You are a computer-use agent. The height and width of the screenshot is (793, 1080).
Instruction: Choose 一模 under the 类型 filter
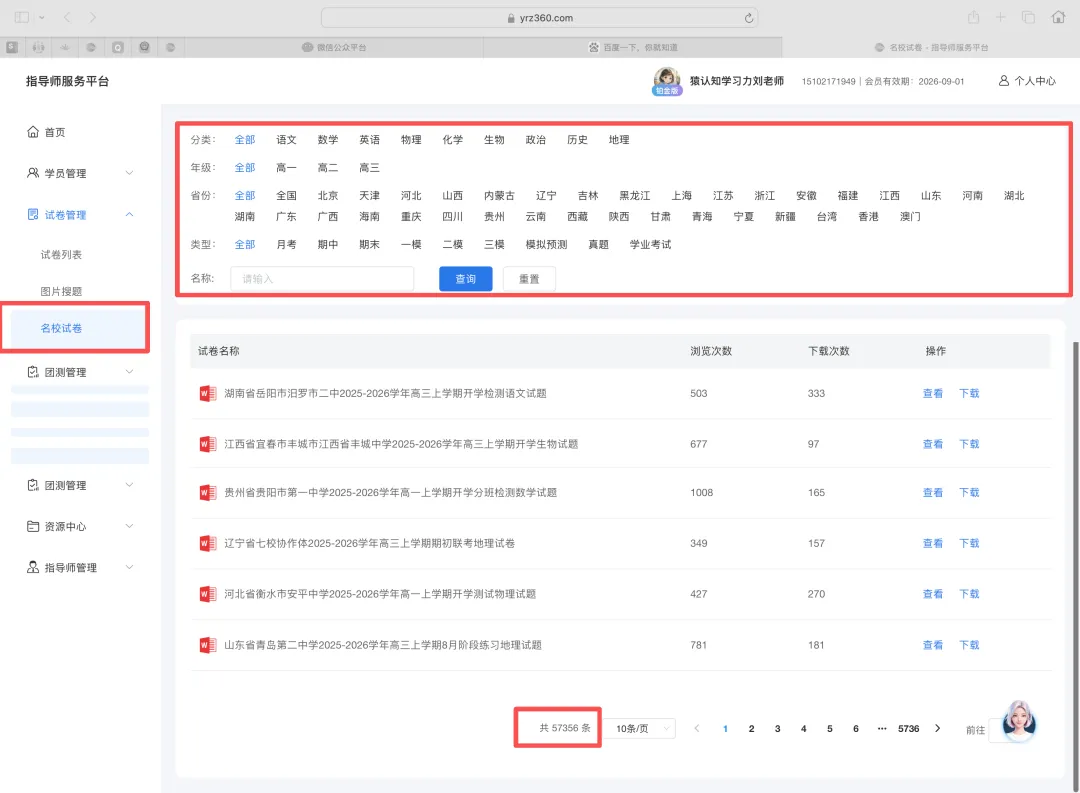pyautogui.click(x=410, y=244)
